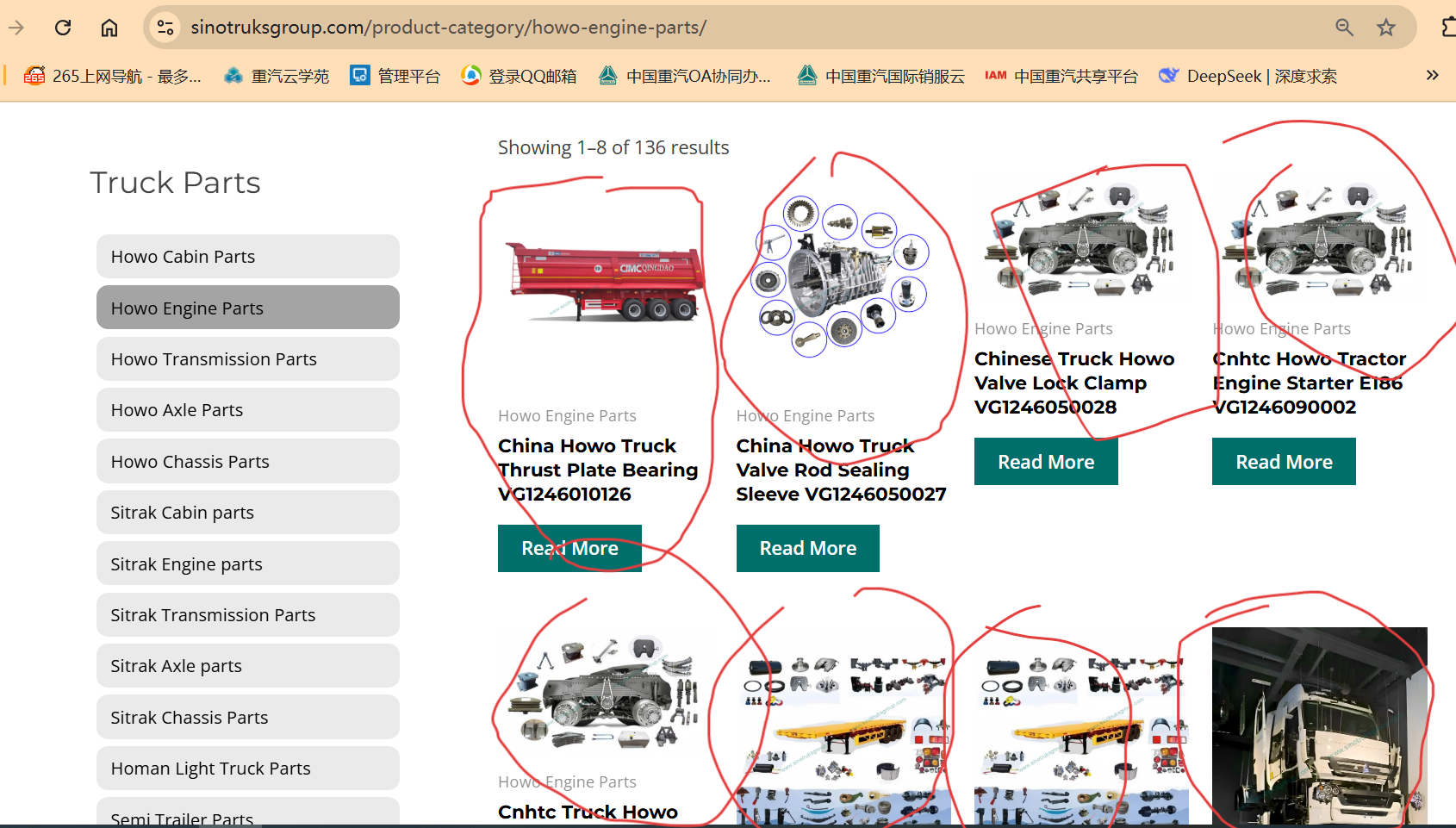Click Howo Engine Parts label above Valve Lock Clamp

(x=1043, y=328)
